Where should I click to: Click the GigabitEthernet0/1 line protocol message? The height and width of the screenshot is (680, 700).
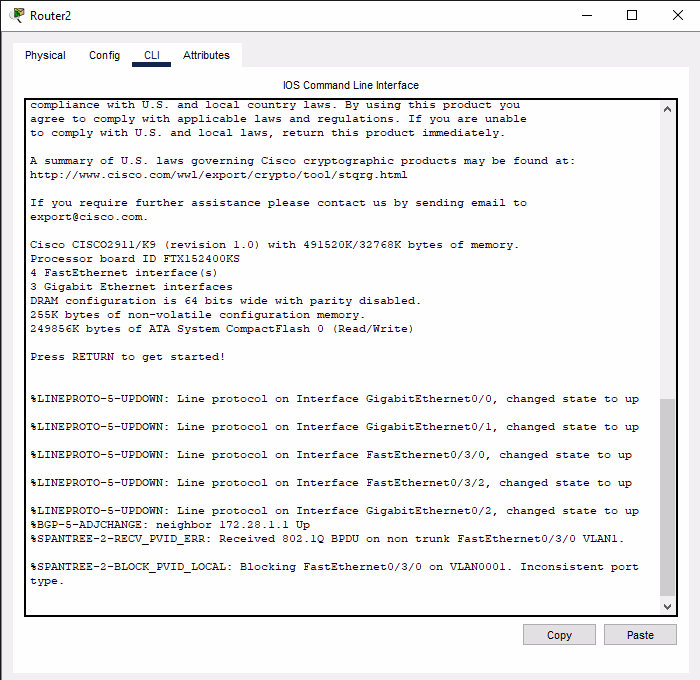point(334,427)
